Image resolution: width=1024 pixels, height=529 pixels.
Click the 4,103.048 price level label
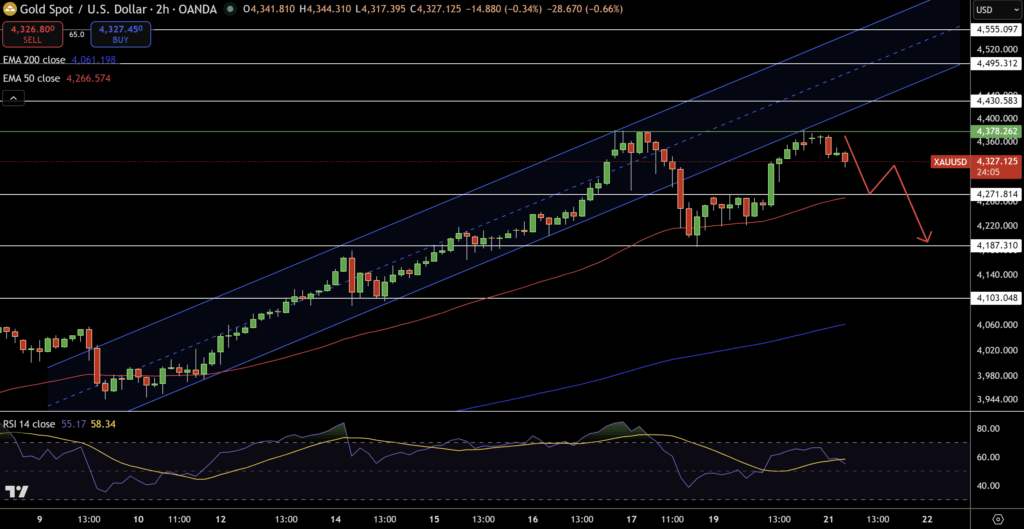click(x=994, y=298)
